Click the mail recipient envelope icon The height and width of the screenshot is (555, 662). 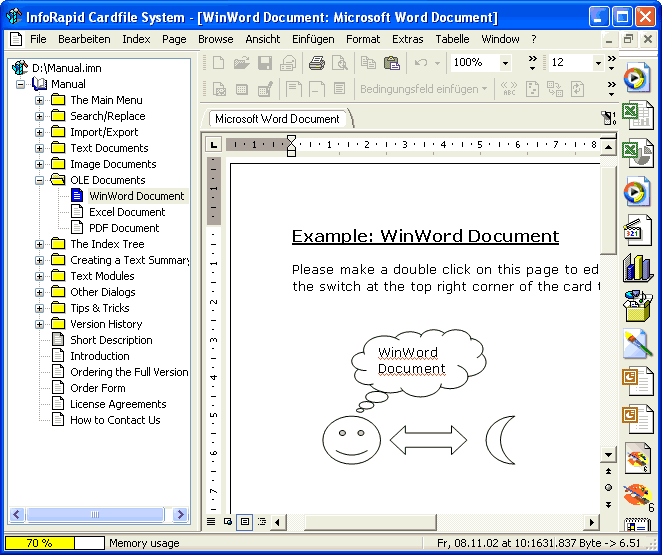point(288,63)
